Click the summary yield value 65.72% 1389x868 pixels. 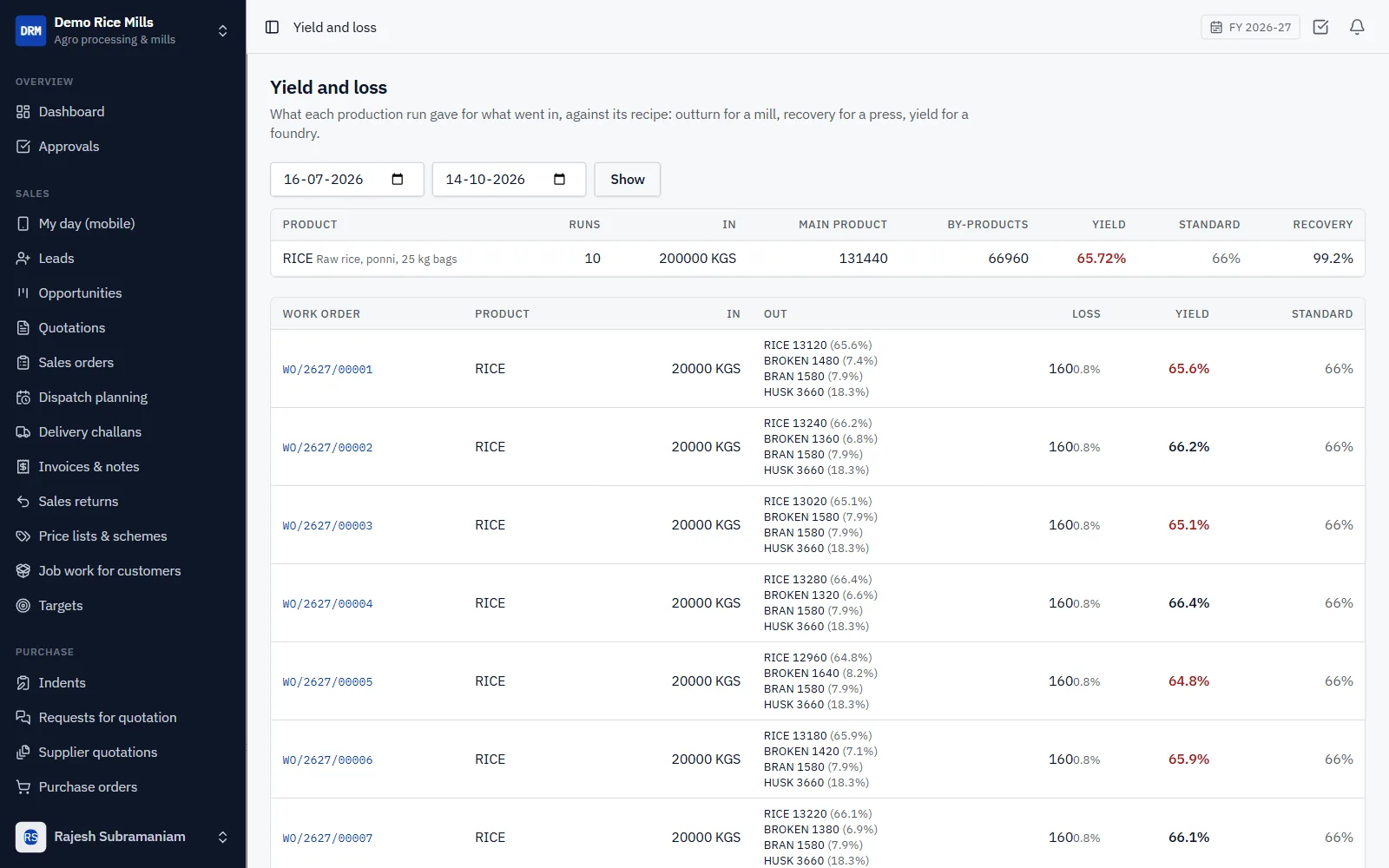tap(1101, 259)
